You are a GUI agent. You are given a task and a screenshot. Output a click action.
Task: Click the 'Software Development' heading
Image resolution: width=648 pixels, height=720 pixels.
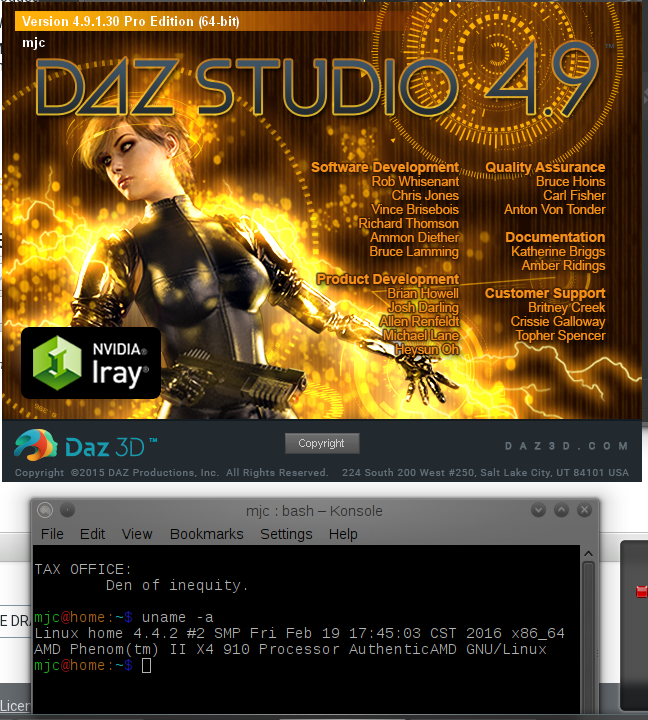(385, 167)
